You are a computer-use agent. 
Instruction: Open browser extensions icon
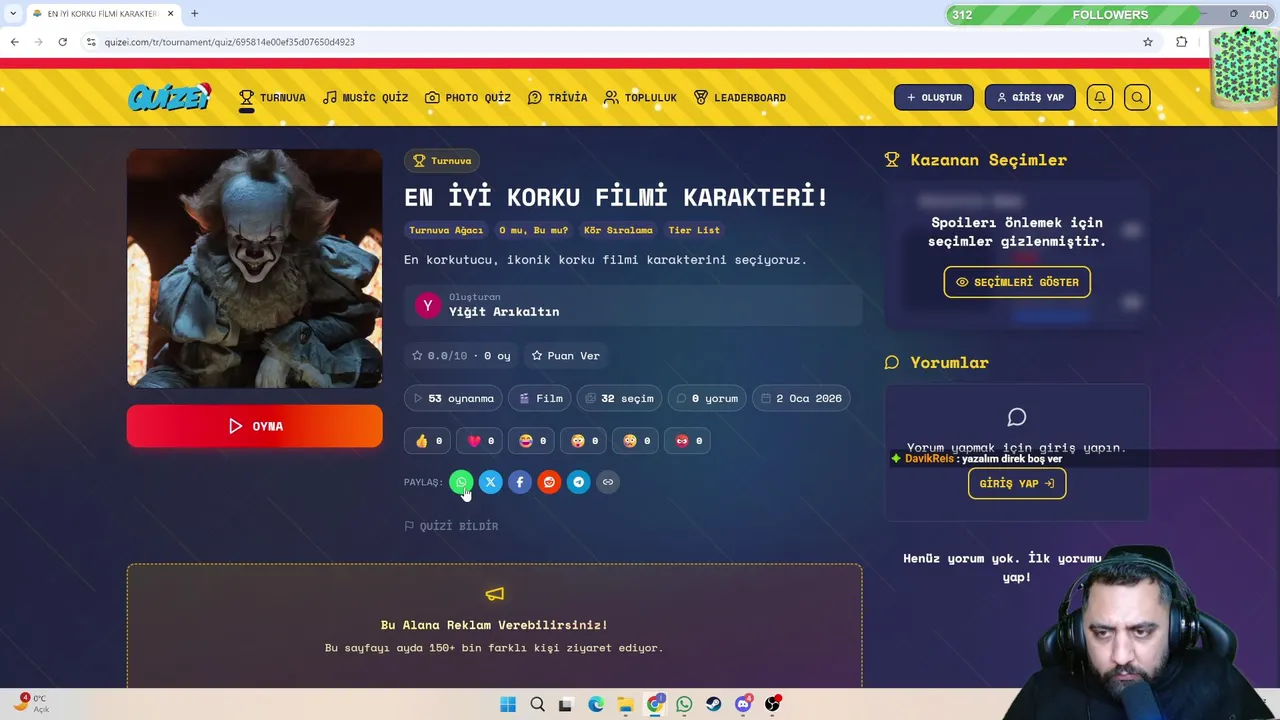(1182, 42)
